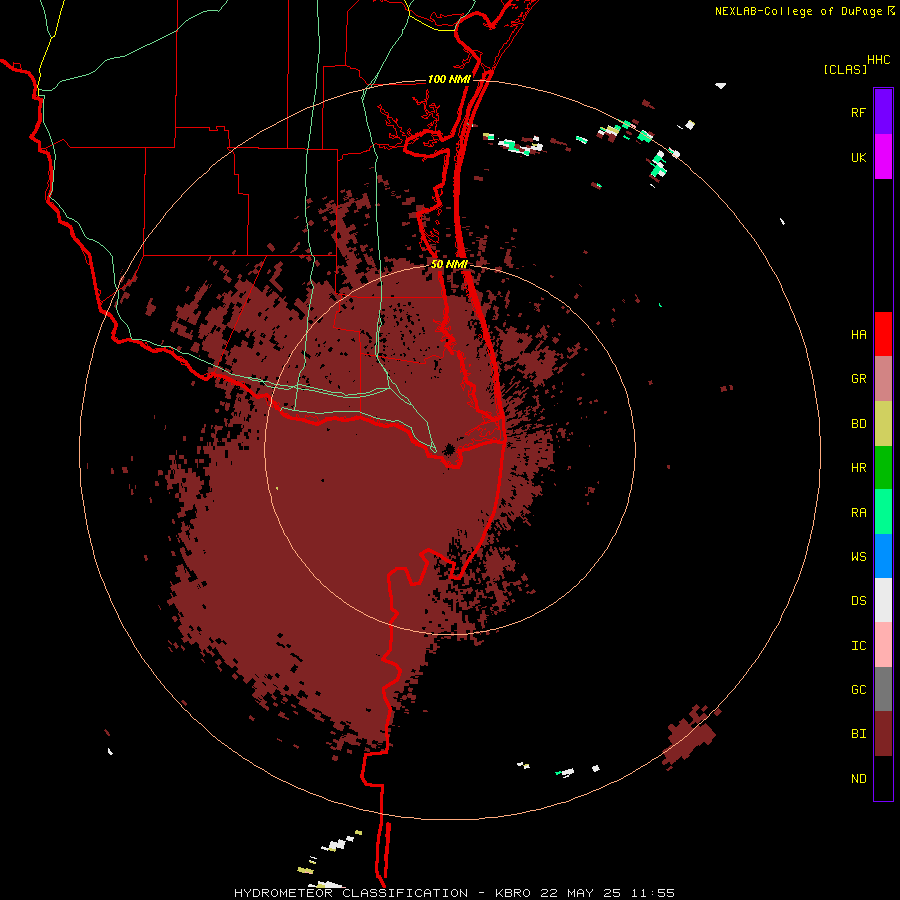Click the isolated BI echo near southeast ring edge

click(x=690, y=737)
